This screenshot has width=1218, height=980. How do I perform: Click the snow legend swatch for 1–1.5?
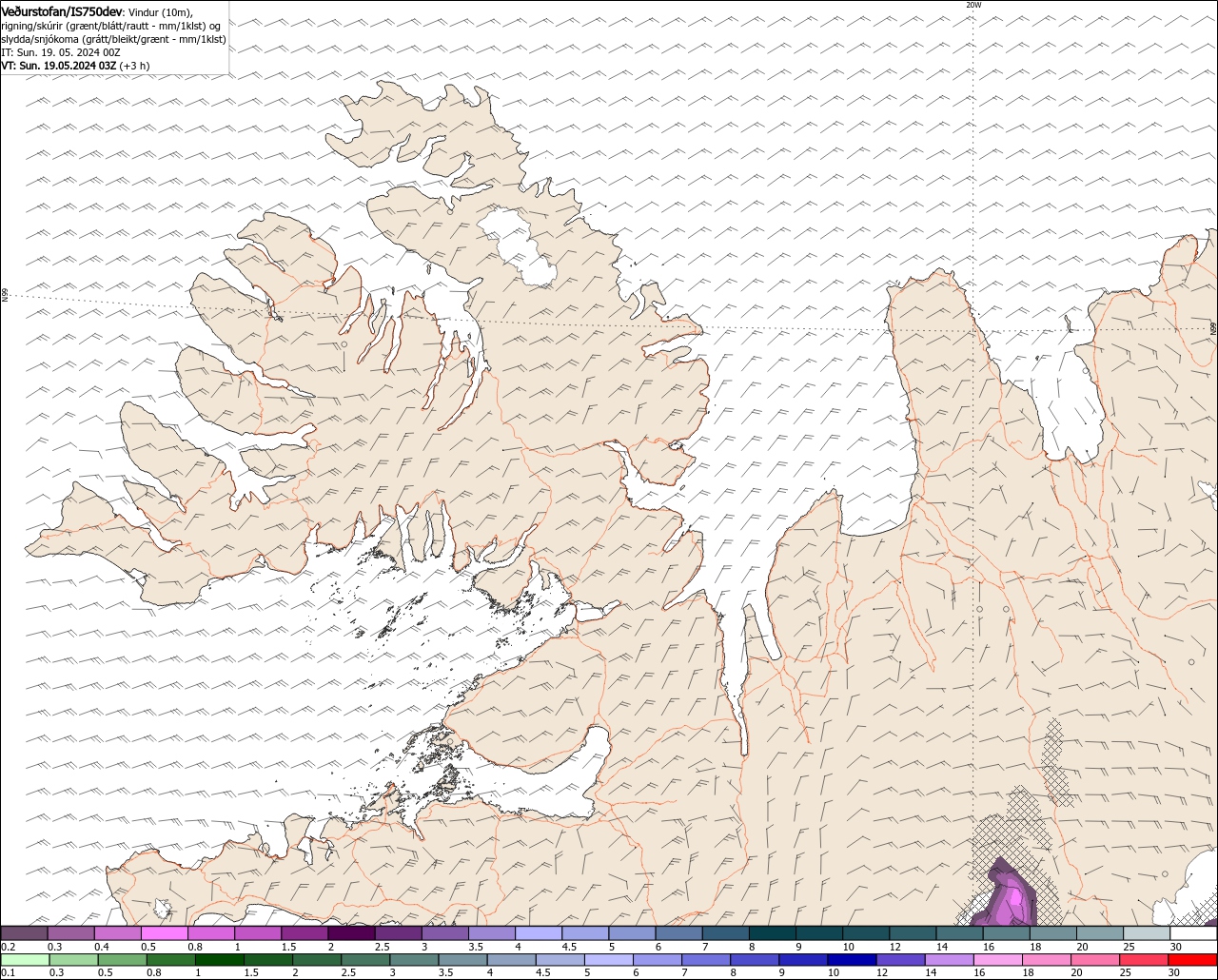[257, 932]
